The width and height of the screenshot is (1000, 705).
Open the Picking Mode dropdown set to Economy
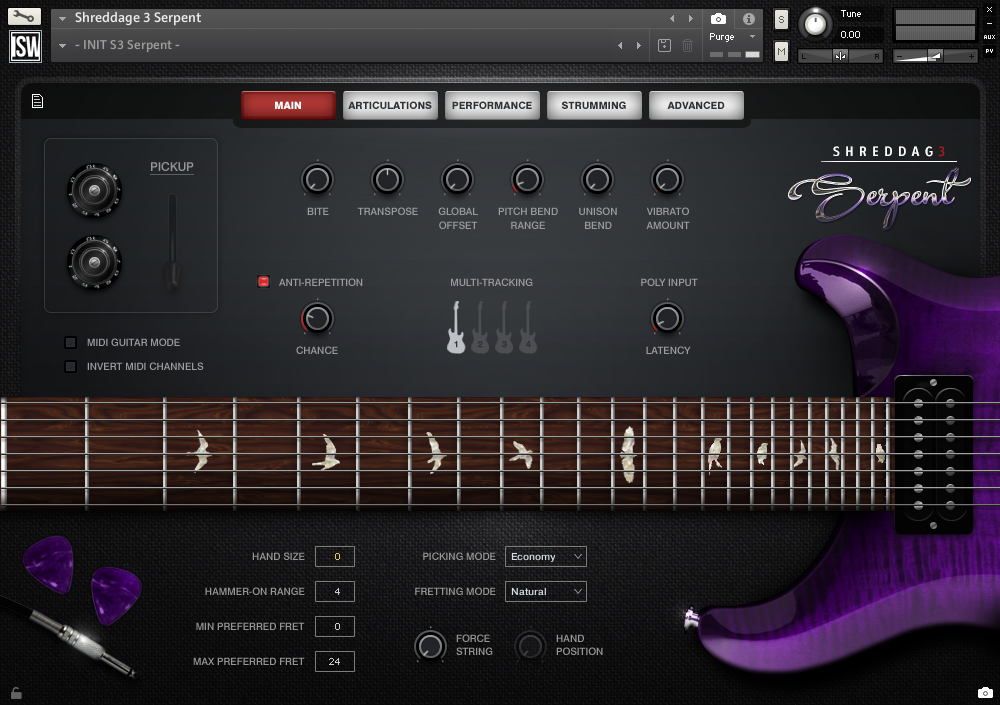click(545, 556)
